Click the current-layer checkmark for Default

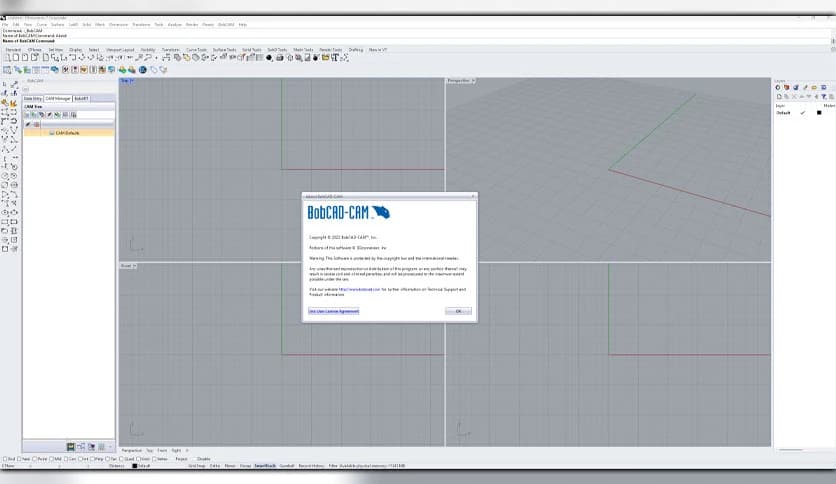point(802,113)
